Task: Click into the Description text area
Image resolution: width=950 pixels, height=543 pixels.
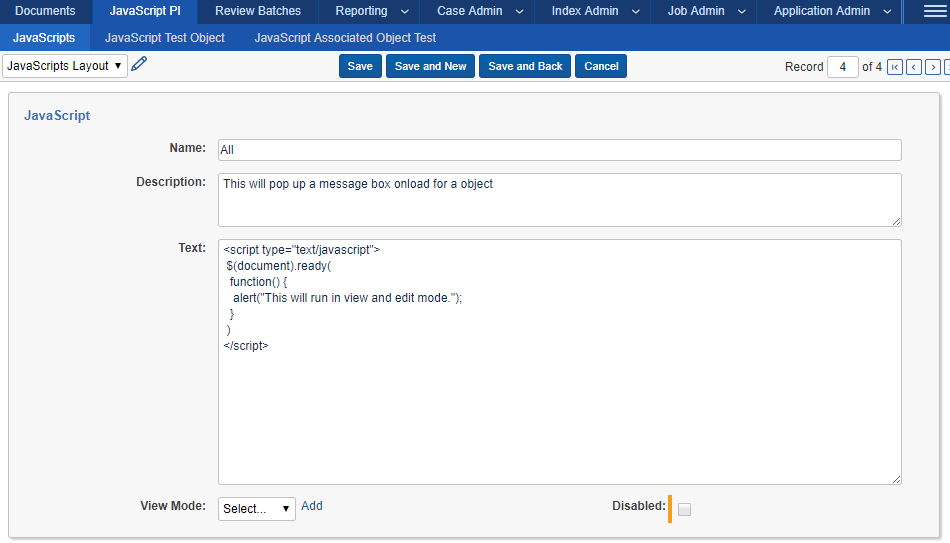Action: [560, 200]
